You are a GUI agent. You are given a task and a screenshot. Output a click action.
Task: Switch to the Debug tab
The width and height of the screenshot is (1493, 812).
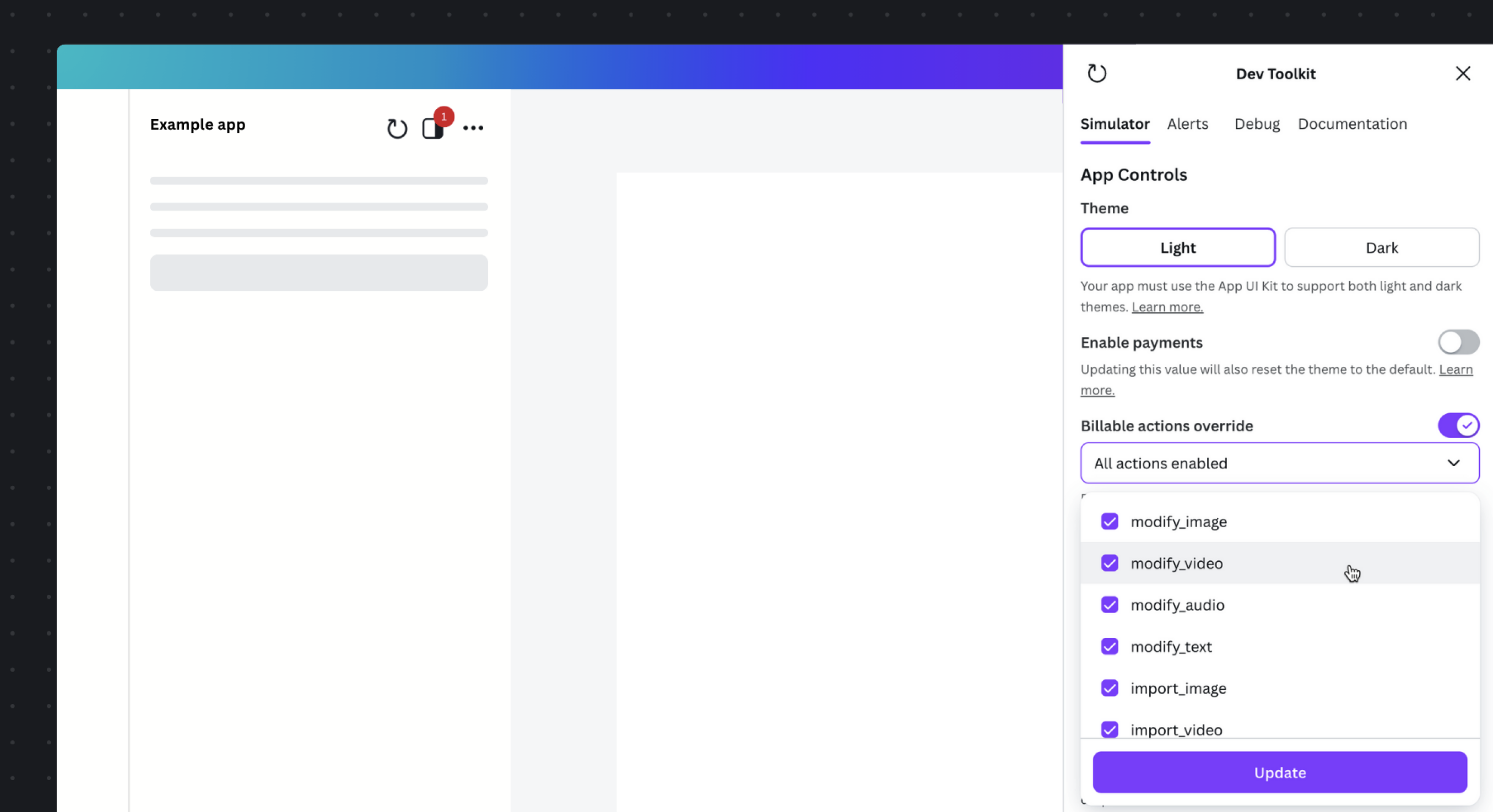[x=1257, y=123]
